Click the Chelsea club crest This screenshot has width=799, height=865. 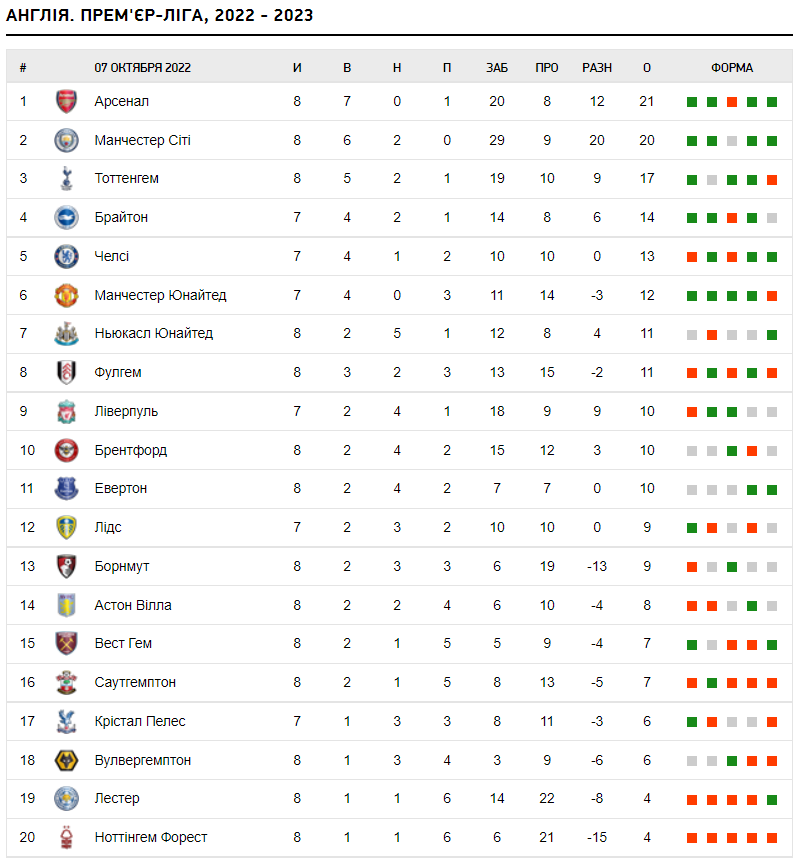tap(66, 256)
